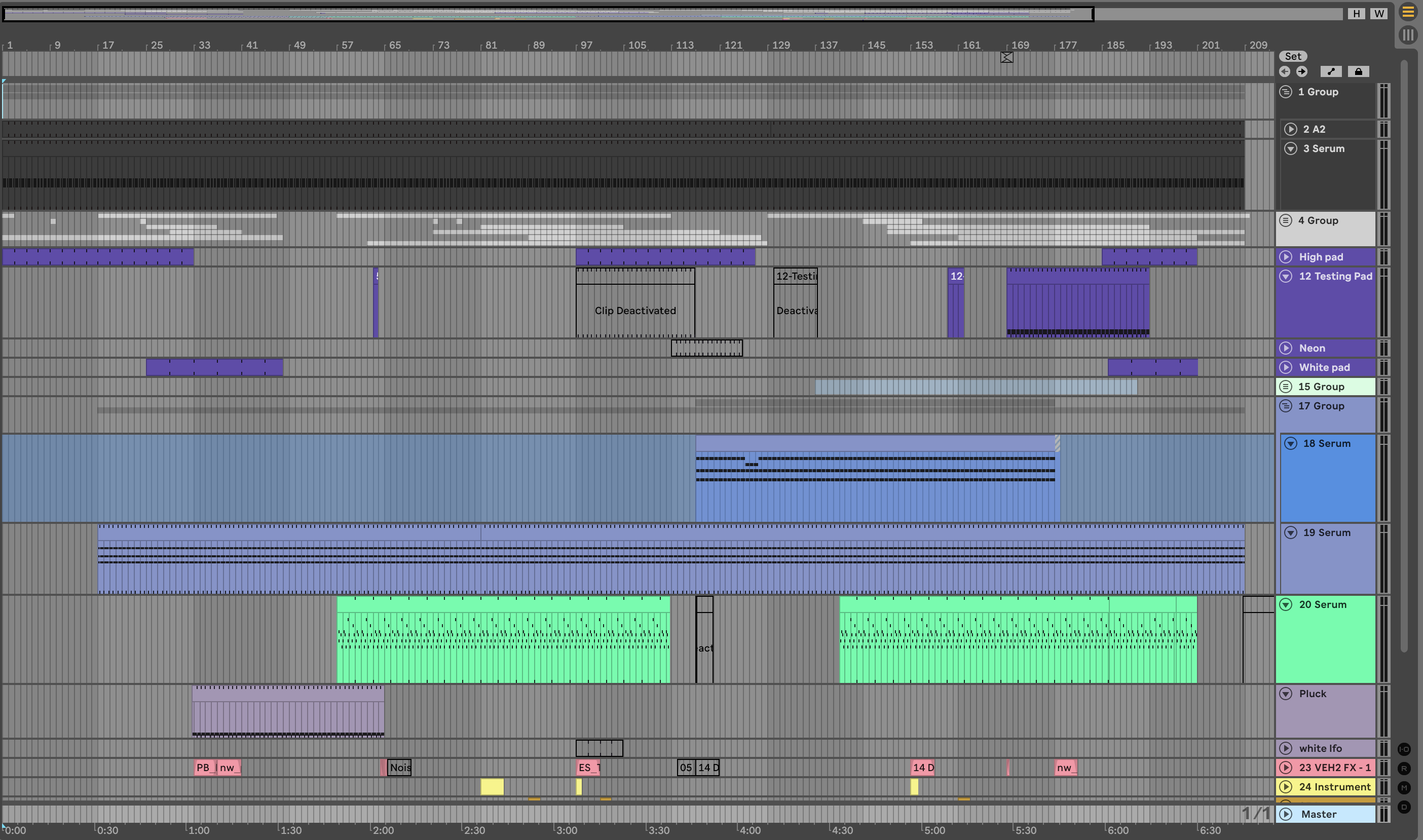This screenshot has height=840, width=1423.
Task: Switch to Arrangement view selector icon
Action: click(x=1408, y=12)
